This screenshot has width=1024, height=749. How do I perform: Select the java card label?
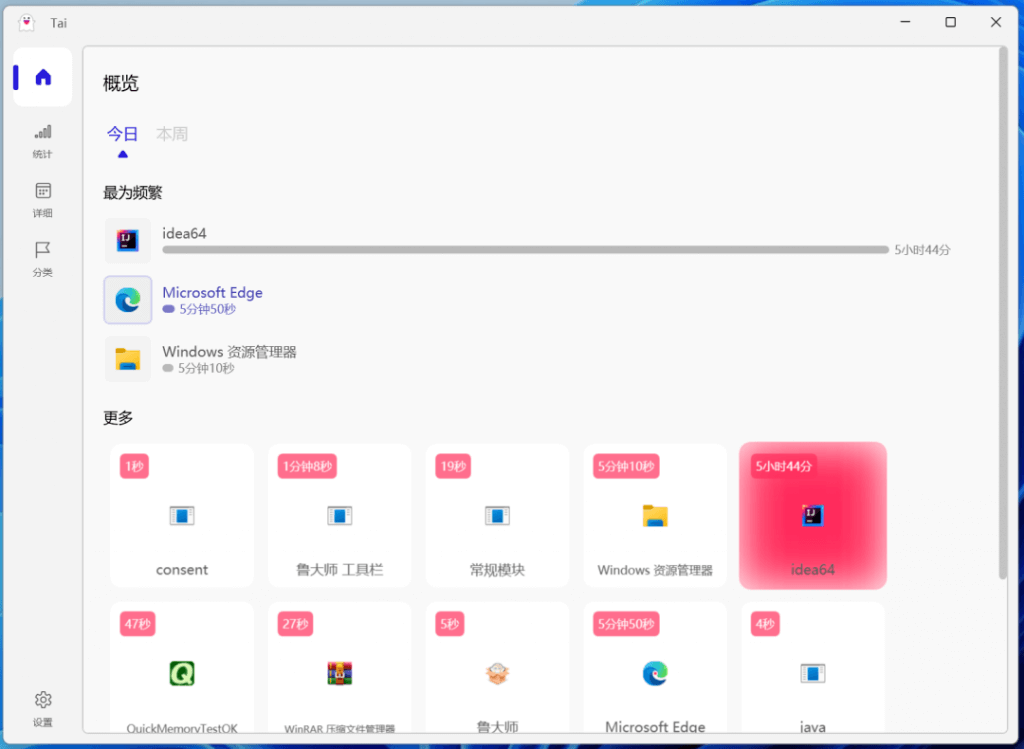(x=813, y=727)
